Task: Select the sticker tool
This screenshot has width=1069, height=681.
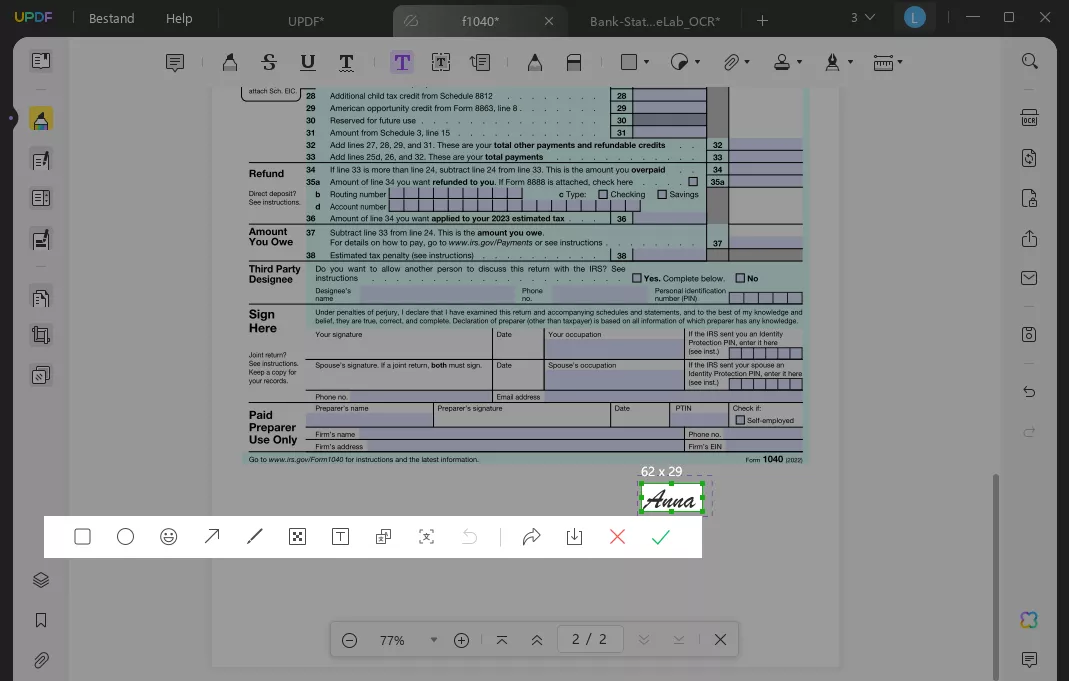Action: (679, 63)
